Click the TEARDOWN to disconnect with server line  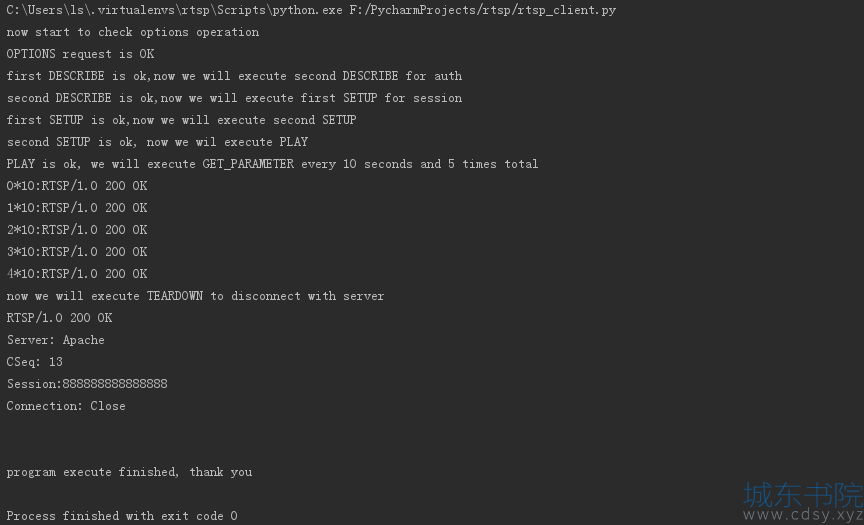coord(195,296)
